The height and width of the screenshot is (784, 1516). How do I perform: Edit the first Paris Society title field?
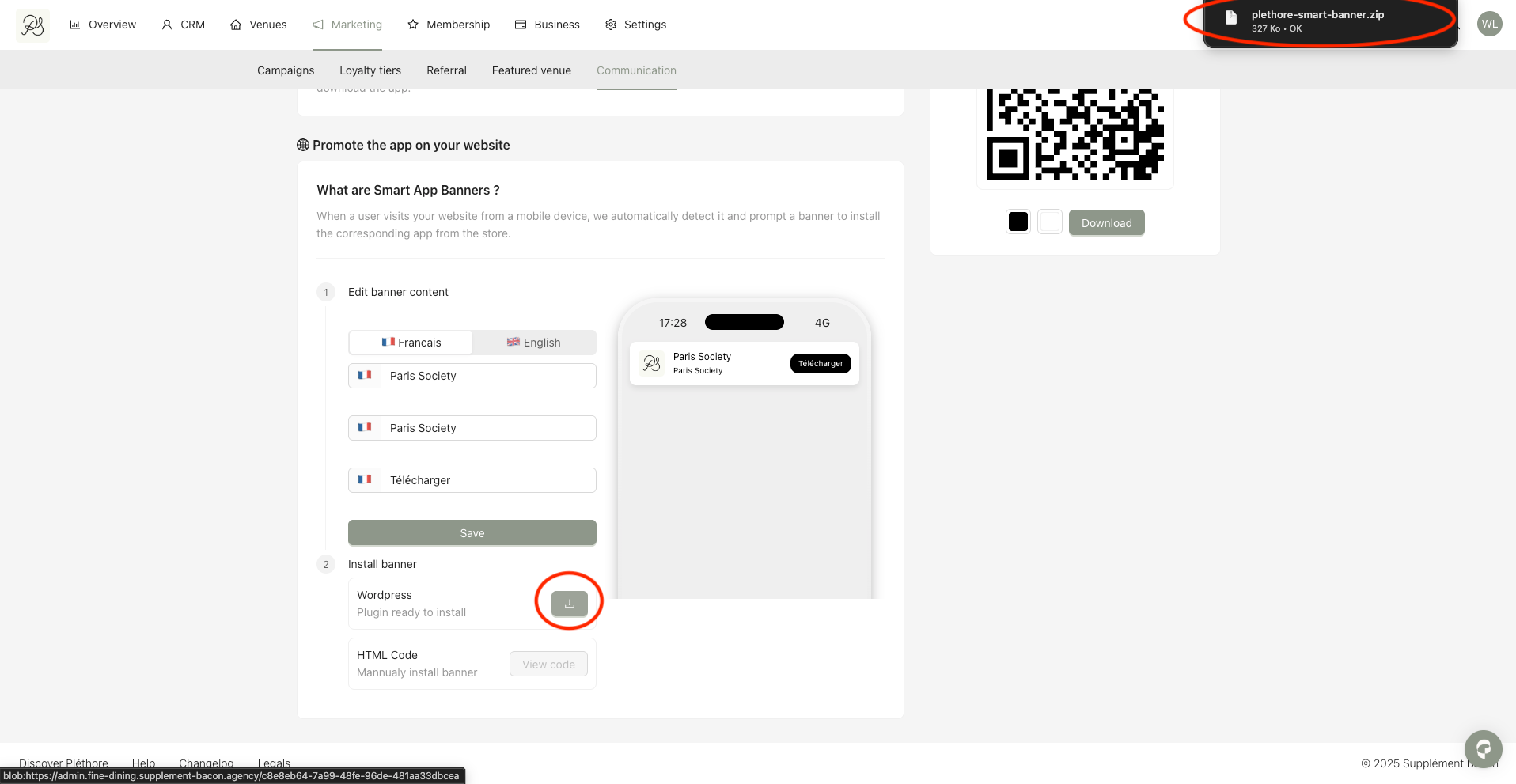(x=488, y=376)
